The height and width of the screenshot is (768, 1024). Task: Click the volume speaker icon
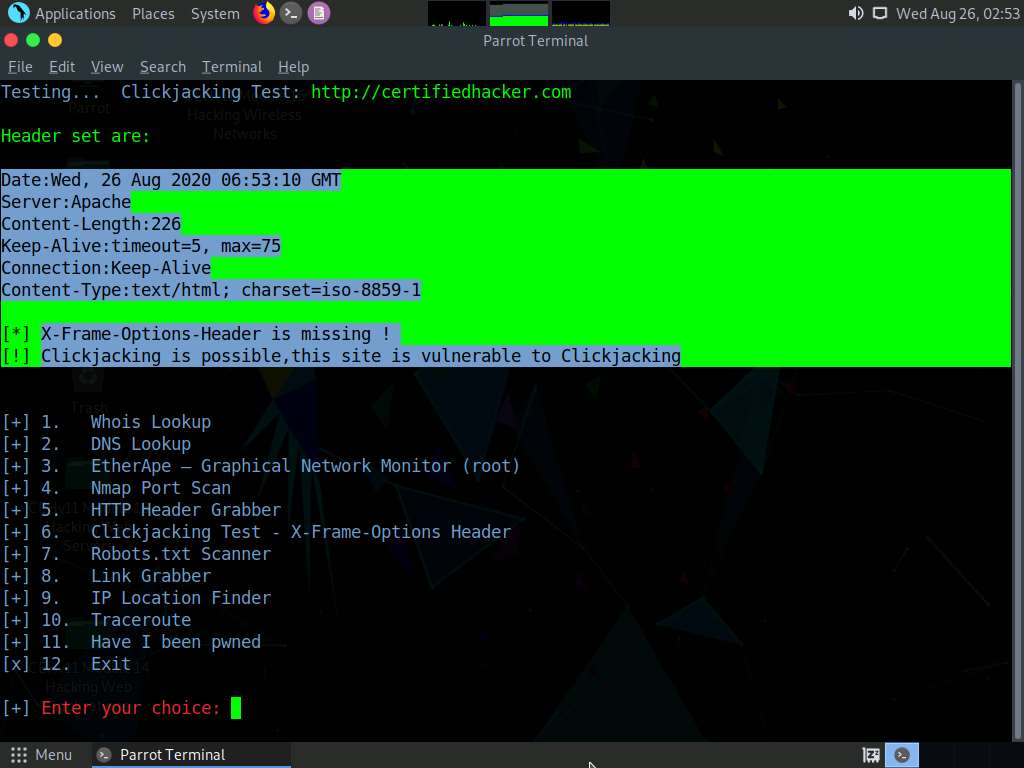[856, 13]
